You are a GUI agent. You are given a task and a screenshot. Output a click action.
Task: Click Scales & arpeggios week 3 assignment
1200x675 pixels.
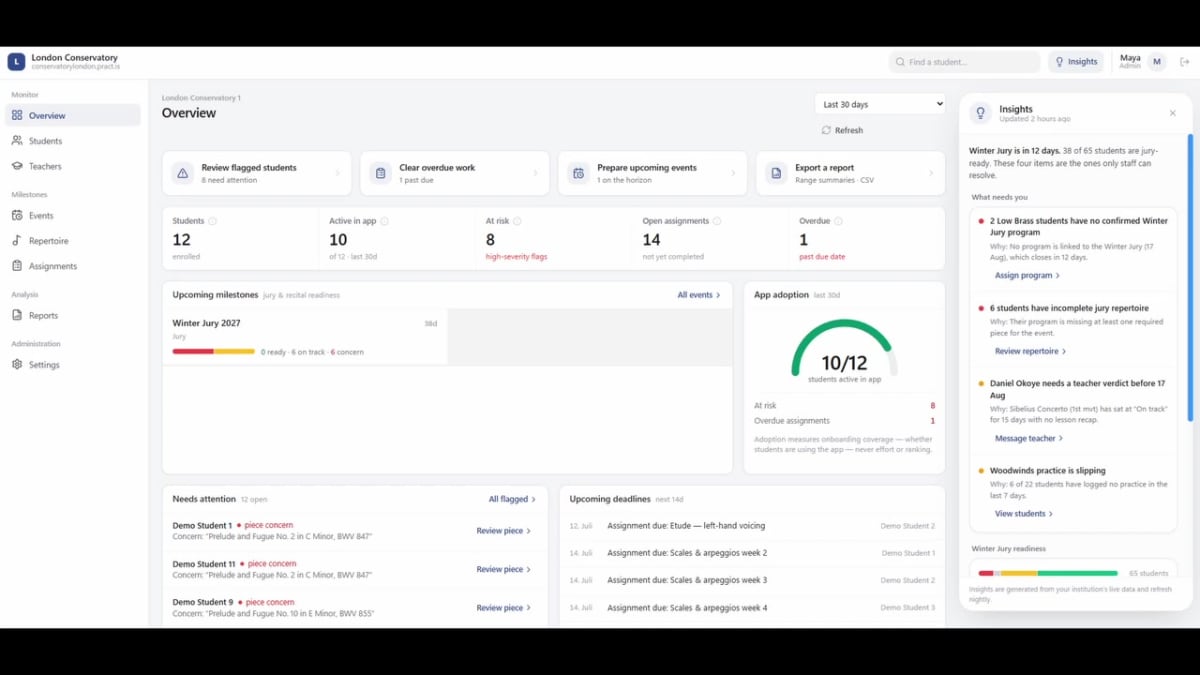752,580
